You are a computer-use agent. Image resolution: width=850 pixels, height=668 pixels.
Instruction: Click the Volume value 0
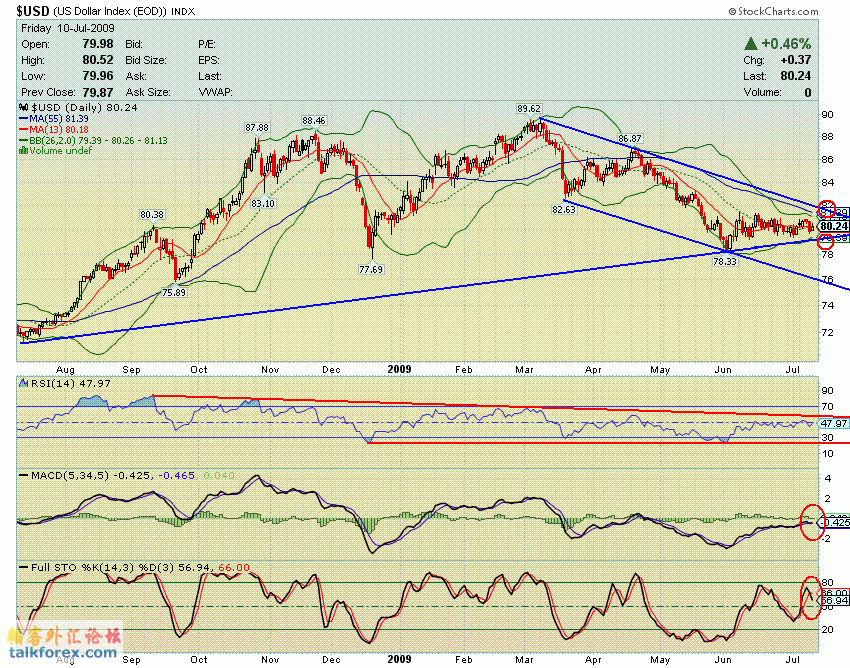[808, 92]
